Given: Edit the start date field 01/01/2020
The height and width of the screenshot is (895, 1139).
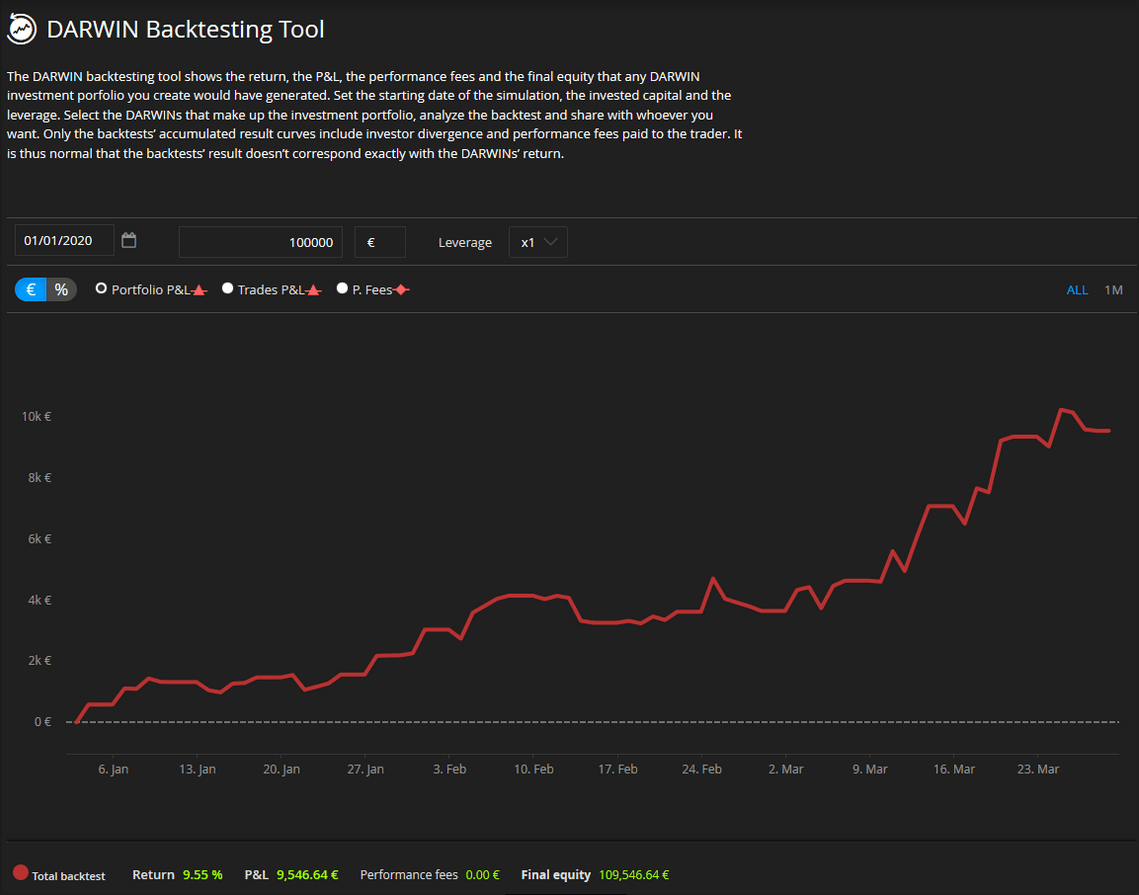Looking at the screenshot, I should [x=65, y=240].
